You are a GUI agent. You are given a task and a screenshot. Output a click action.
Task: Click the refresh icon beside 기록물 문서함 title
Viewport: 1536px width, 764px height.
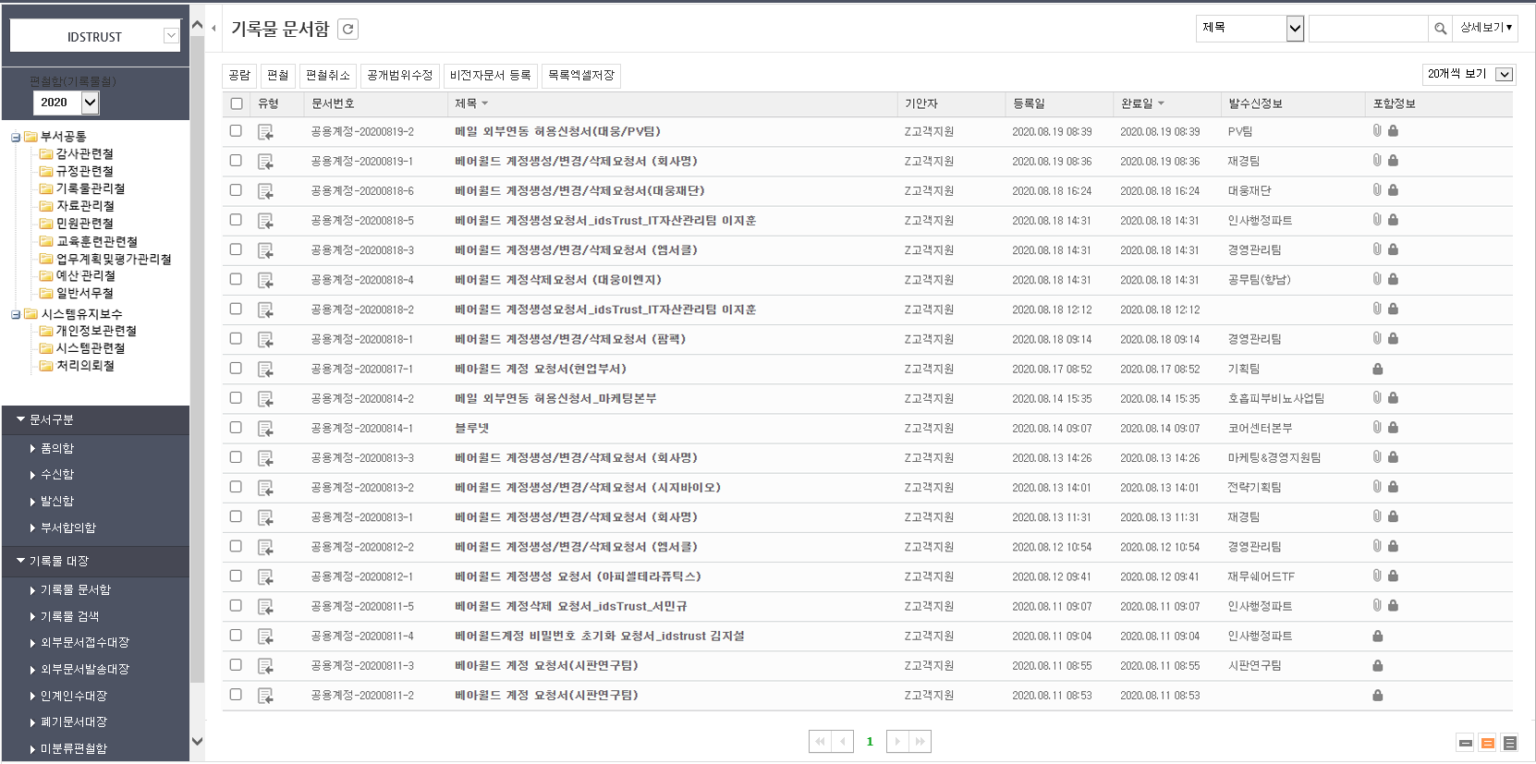point(347,30)
